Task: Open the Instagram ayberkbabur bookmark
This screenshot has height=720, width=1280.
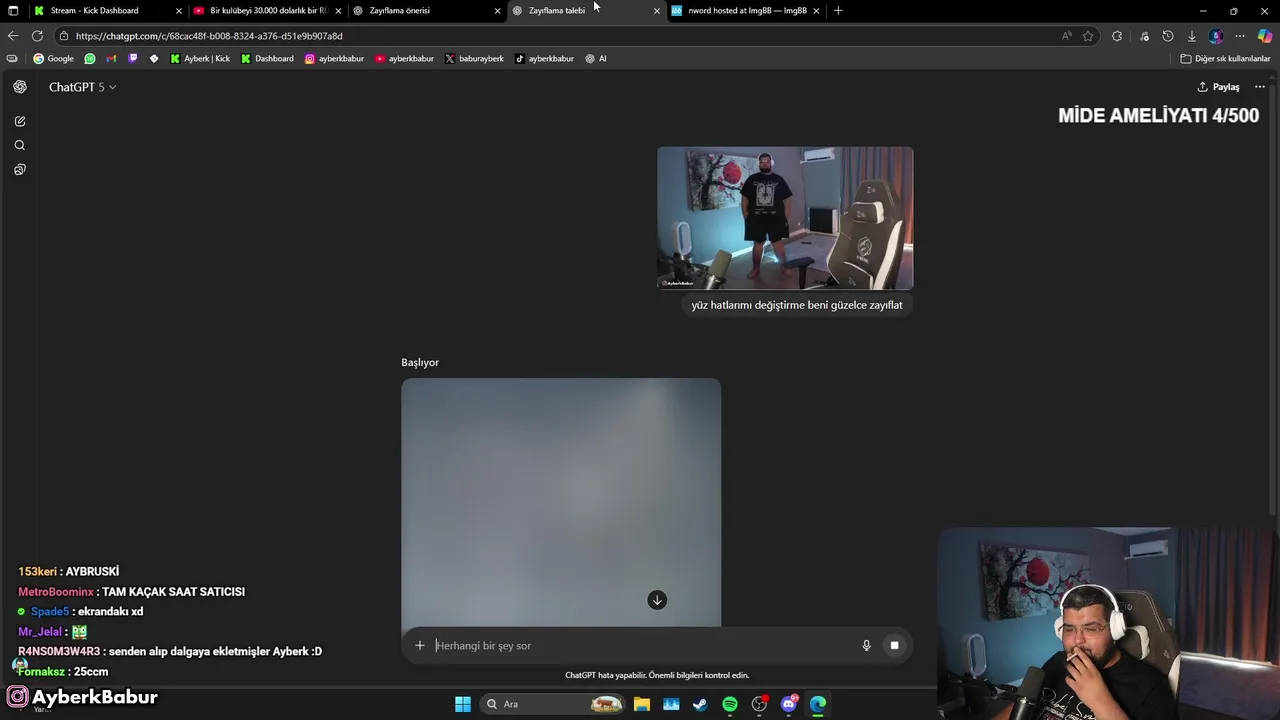Action: [x=334, y=59]
